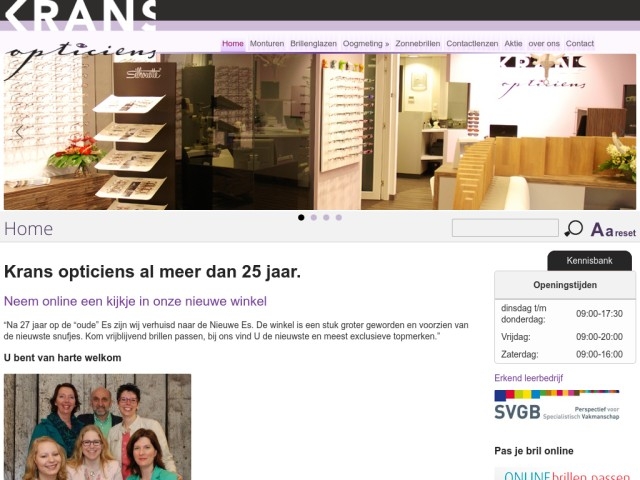This screenshot has width=640, height=480.
Task: Open the Kennisbank tab
Action: tap(589, 260)
